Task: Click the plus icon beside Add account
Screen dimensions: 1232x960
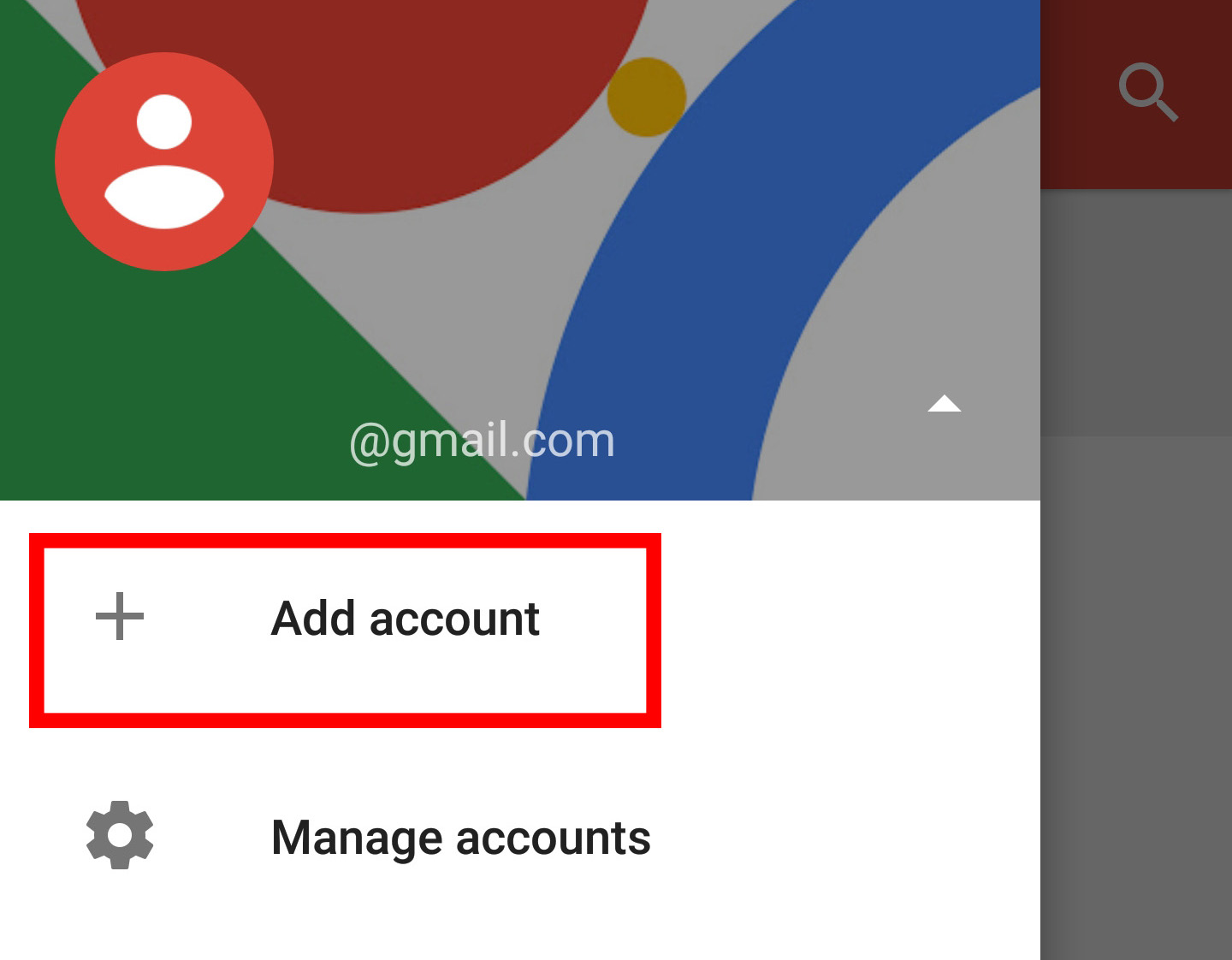Action: tap(120, 616)
